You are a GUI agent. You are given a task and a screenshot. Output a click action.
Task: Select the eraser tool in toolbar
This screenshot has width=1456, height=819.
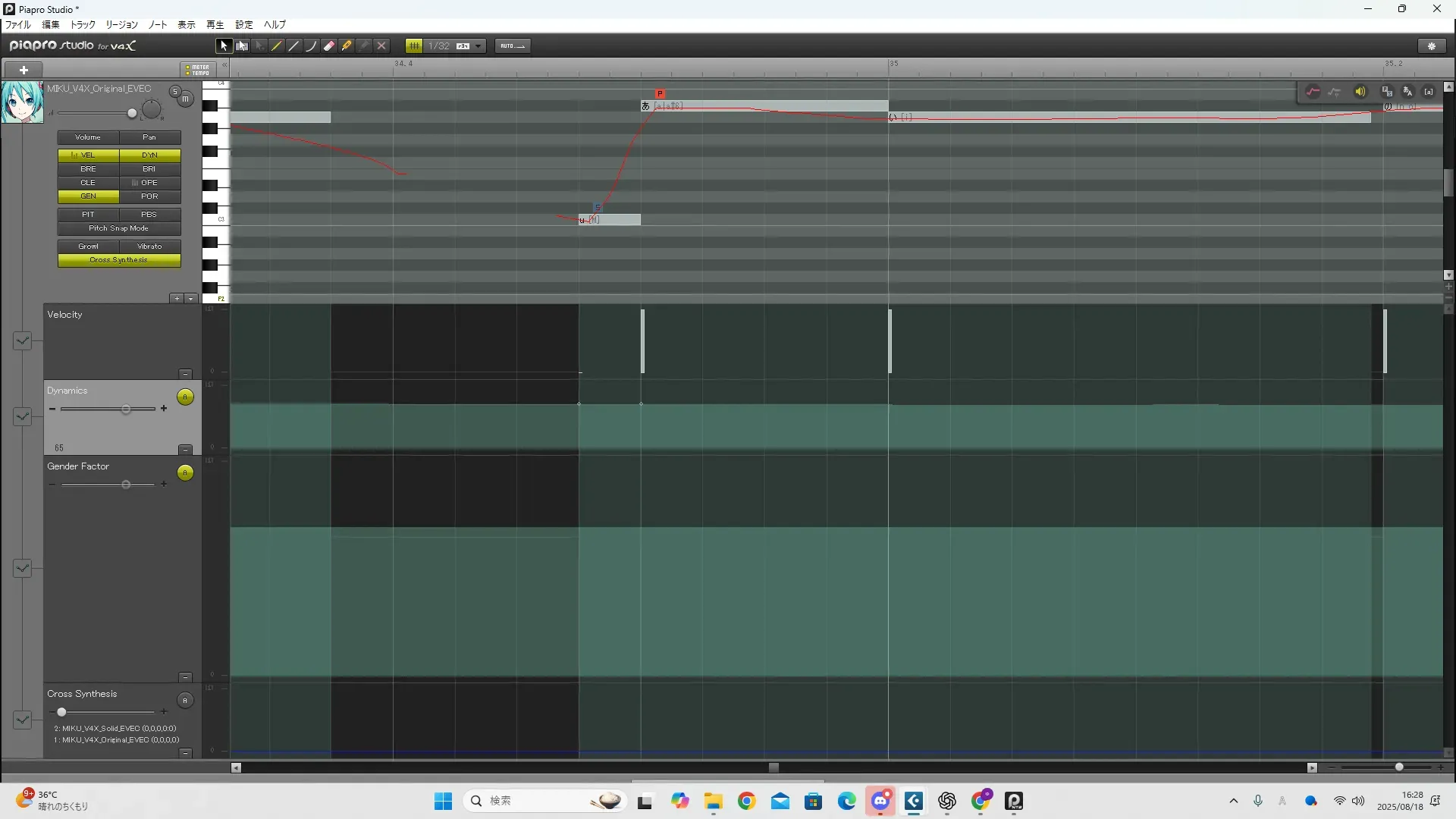click(x=329, y=46)
